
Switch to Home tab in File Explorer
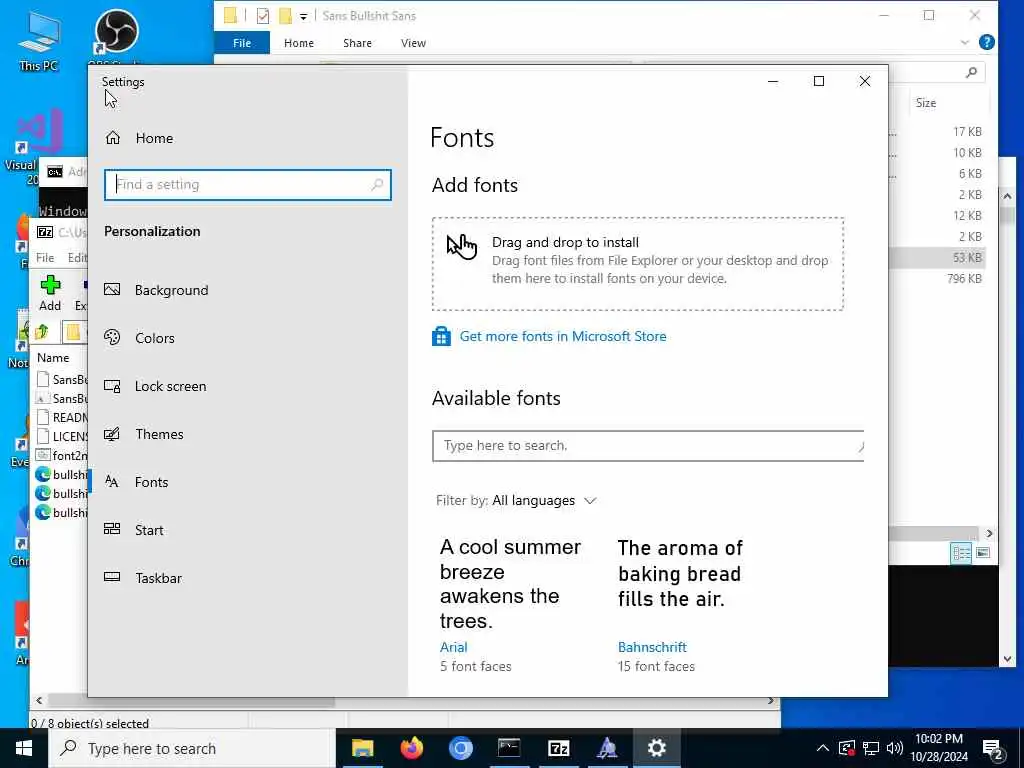point(298,43)
